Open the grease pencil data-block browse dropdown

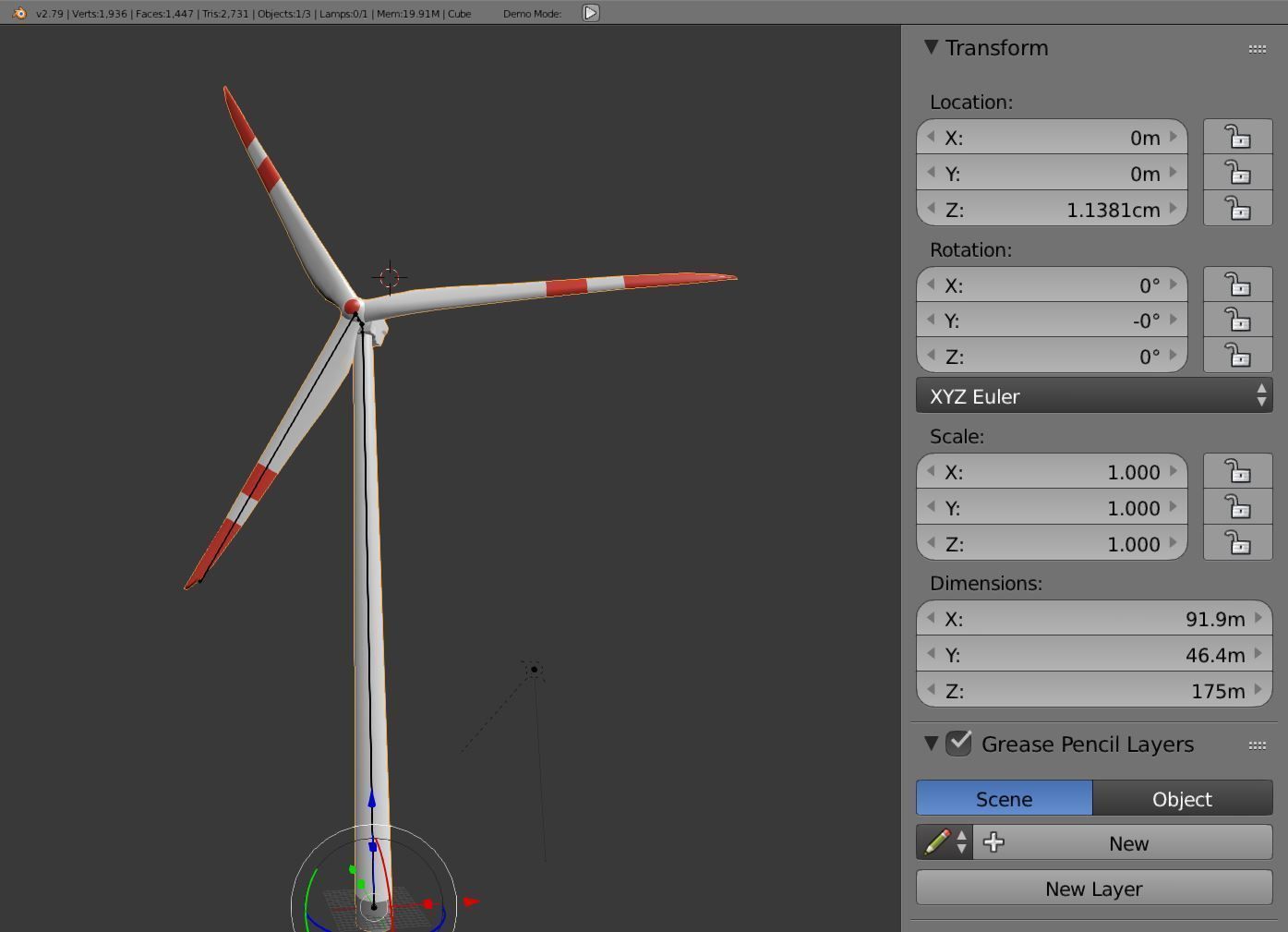pyautogui.click(x=945, y=842)
